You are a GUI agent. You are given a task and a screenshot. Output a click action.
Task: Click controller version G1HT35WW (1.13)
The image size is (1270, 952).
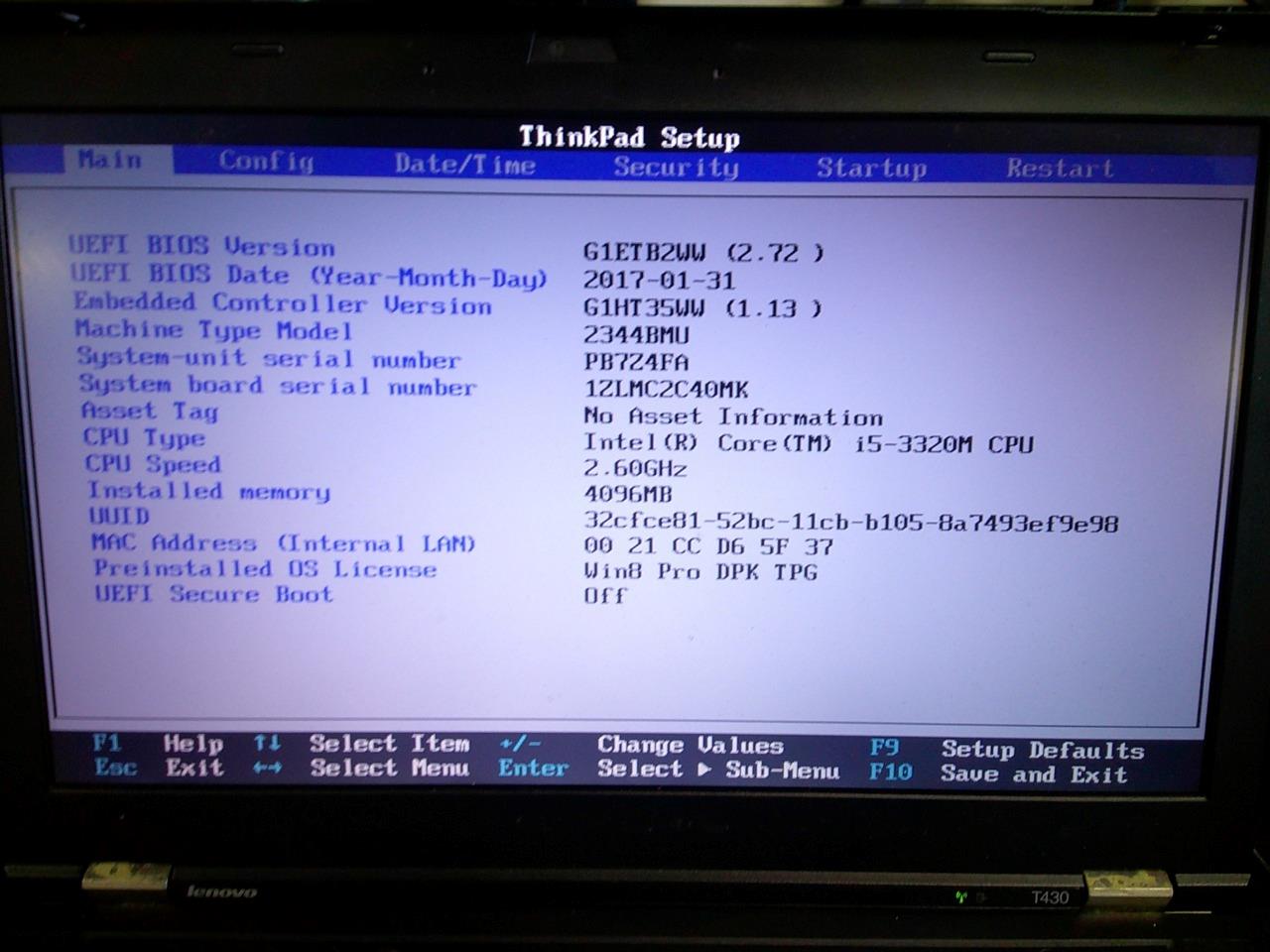(x=702, y=308)
